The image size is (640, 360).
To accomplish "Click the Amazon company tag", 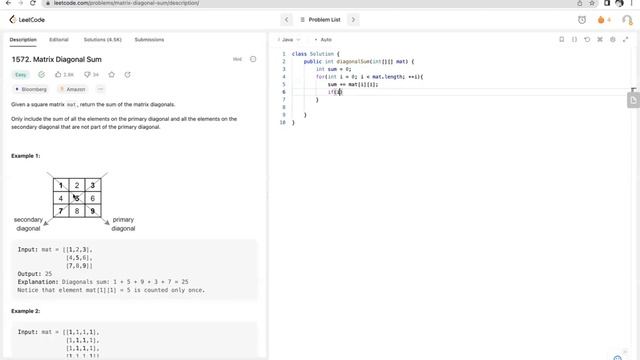I will pos(72,89).
